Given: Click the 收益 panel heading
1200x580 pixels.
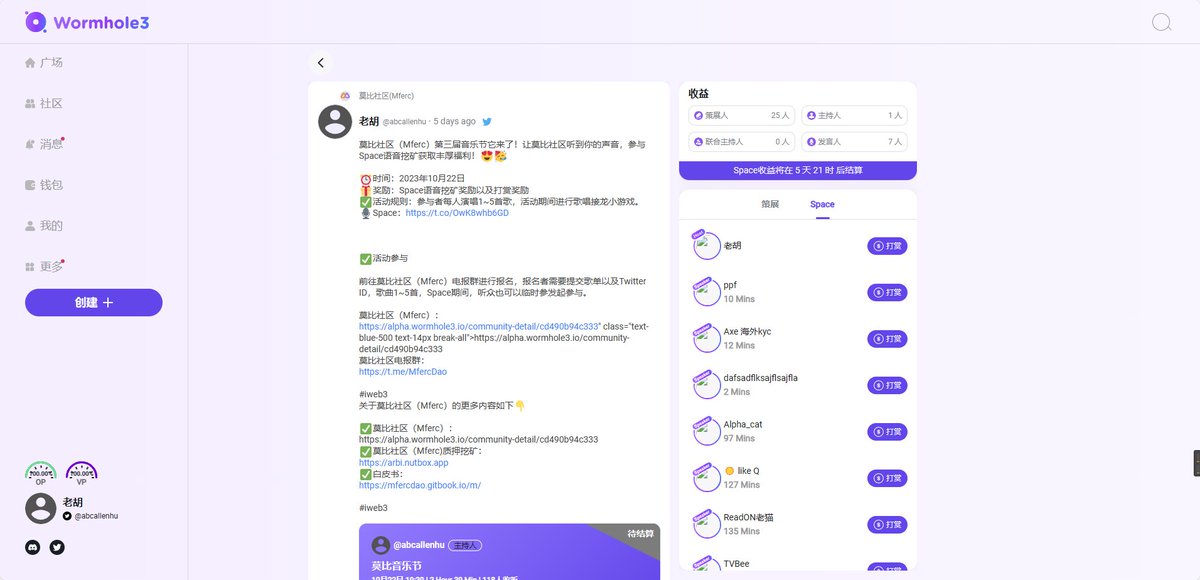Looking at the screenshot, I should click(x=699, y=93).
